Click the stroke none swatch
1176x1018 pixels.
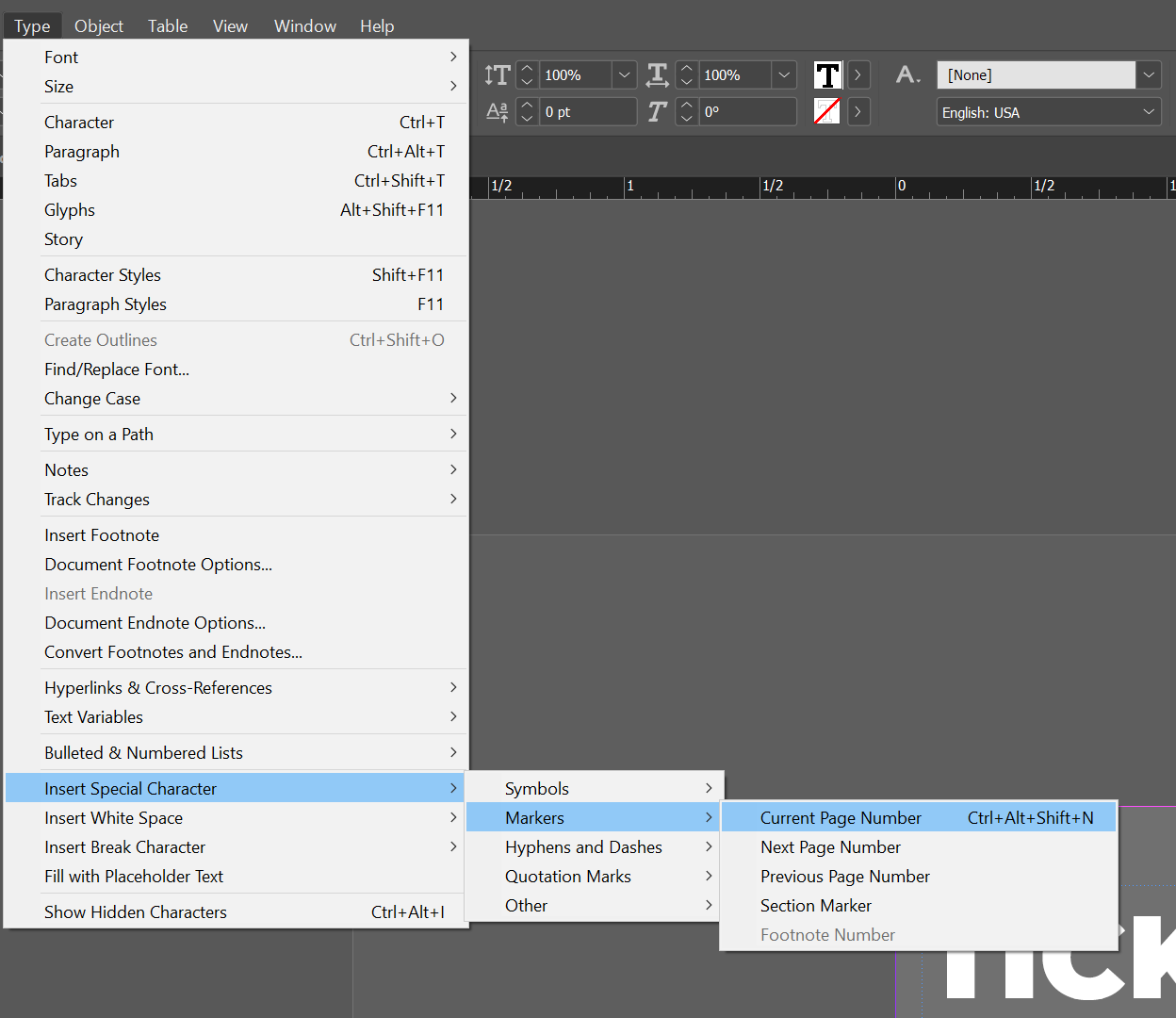click(x=827, y=111)
